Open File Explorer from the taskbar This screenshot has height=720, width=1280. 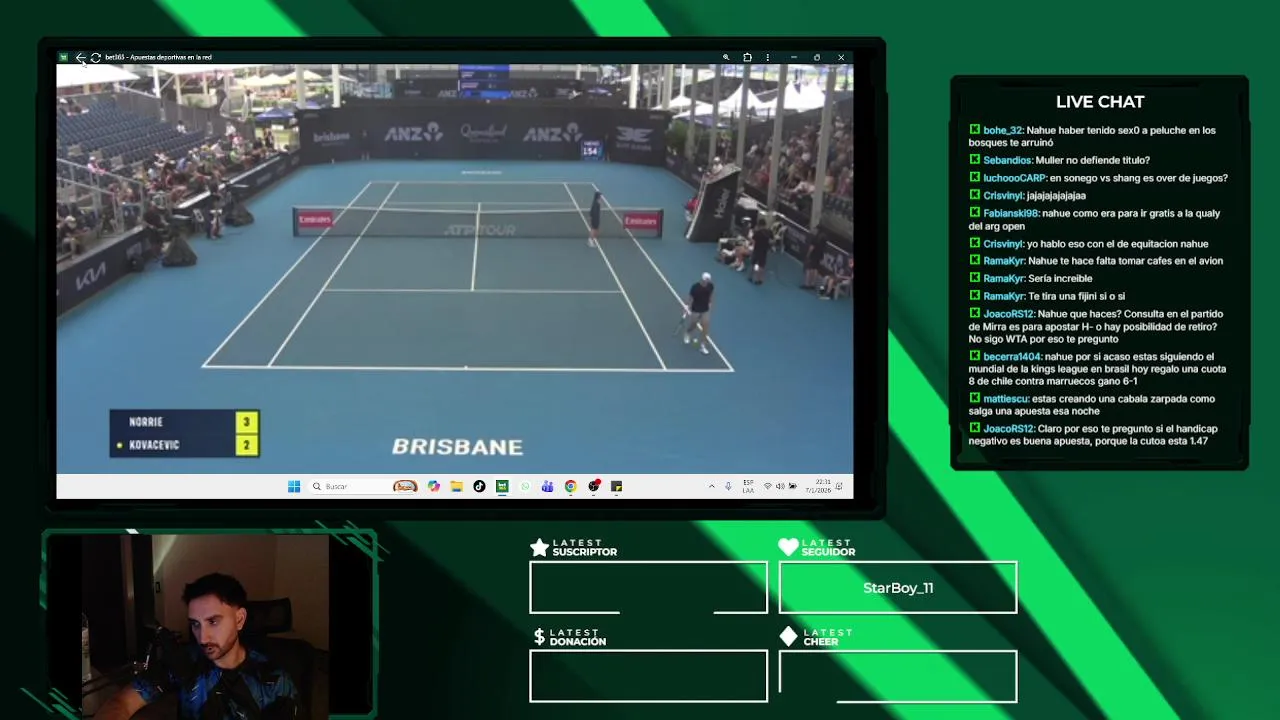[x=456, y=486]
